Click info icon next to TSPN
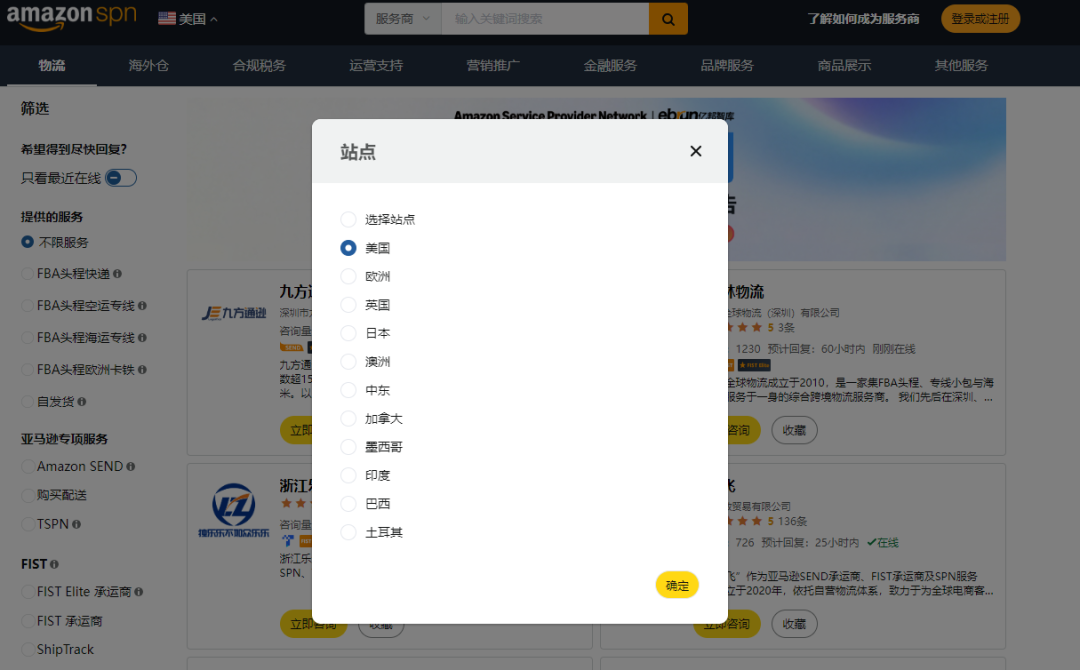The height and width of the screenshot is (670, 1080). click(x=76, y=524)
